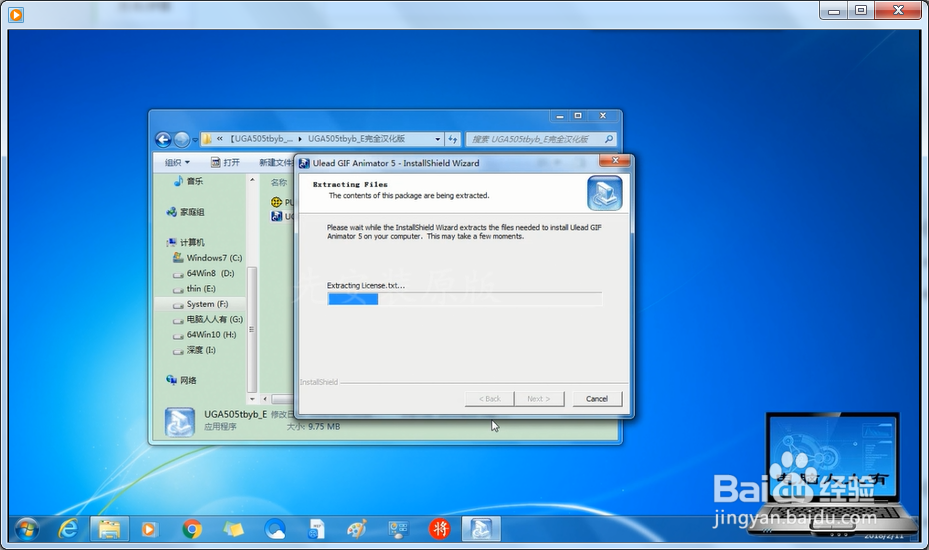The image size is (929, 550).
Task: Click the 【UGA505tbyb_ folder in address path
Action: click(261, 139)
